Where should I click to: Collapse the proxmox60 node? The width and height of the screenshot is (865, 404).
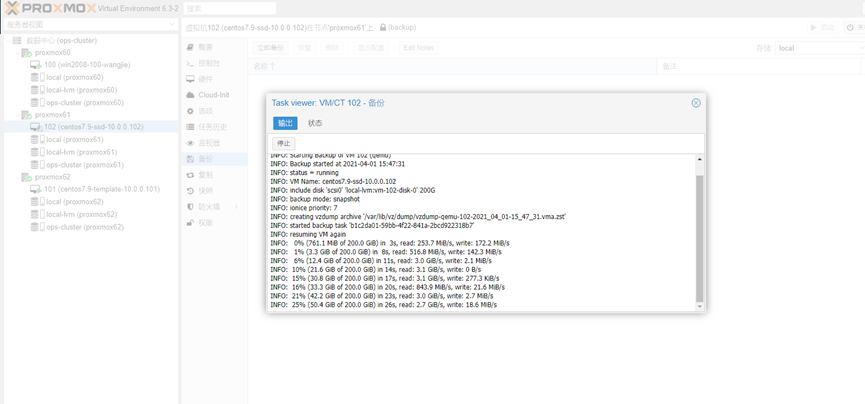point(17,53)
